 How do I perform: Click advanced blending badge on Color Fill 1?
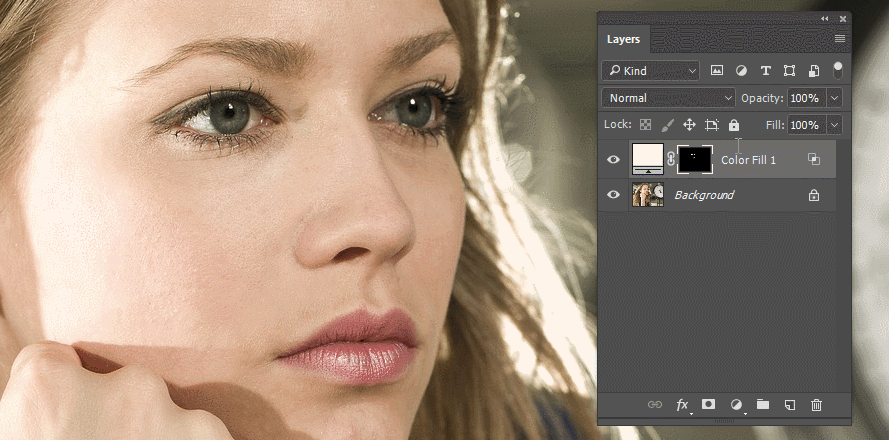pyautogui.click(x=814, y=159)
